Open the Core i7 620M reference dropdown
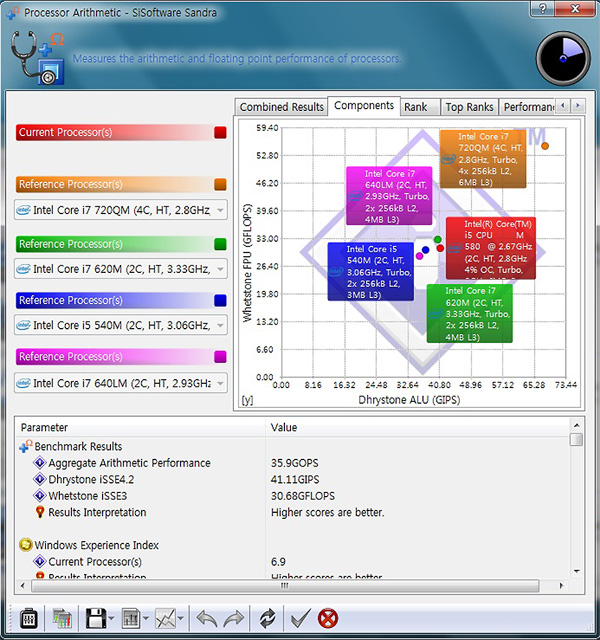 coord(121,269)
